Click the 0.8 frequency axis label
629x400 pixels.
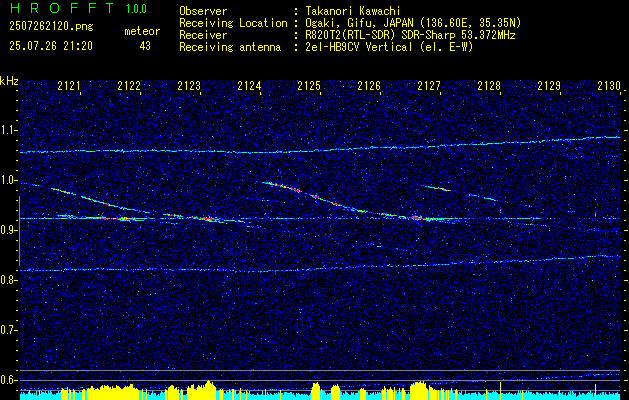point(9,280)
